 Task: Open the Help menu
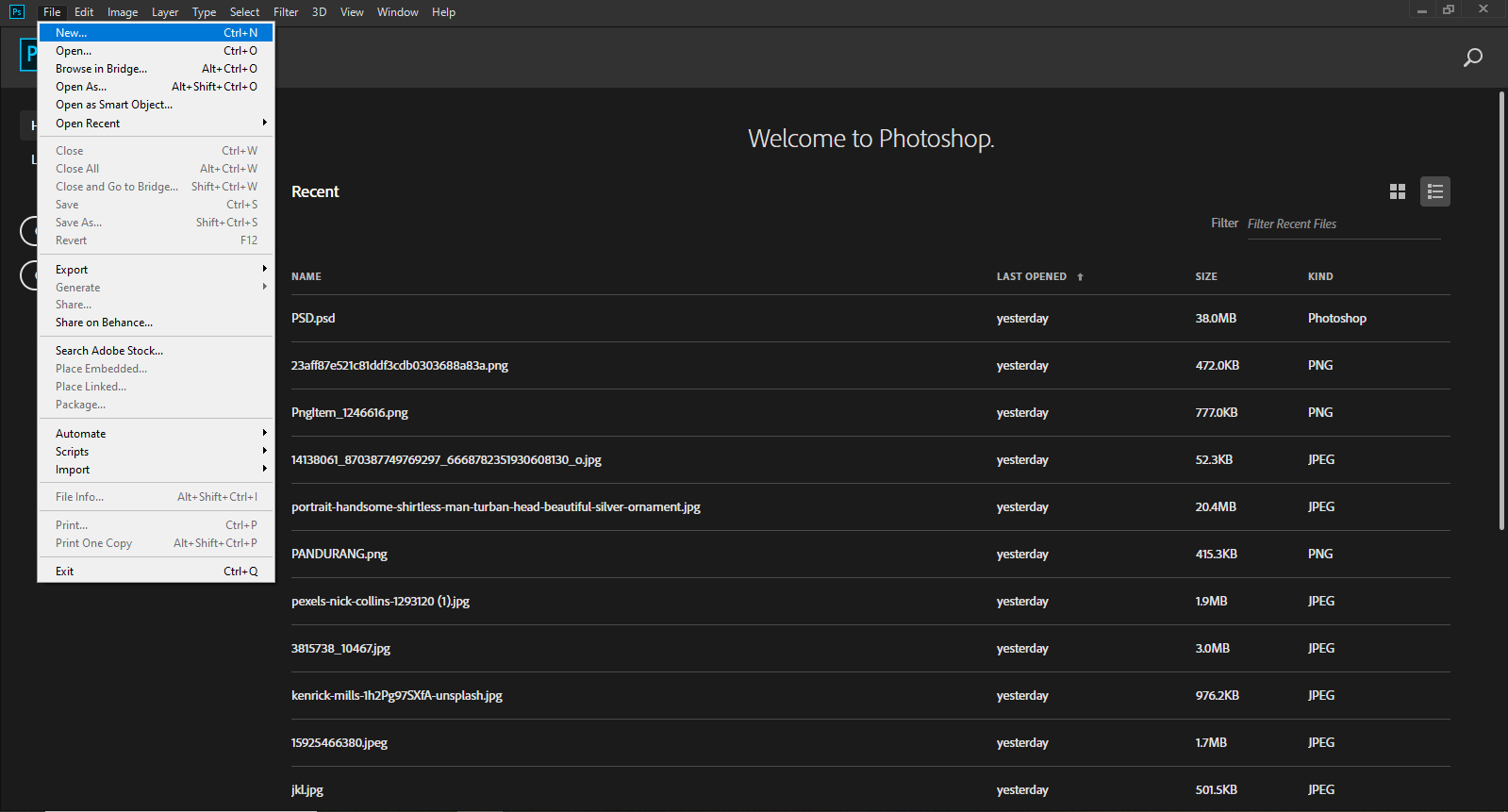443,12
